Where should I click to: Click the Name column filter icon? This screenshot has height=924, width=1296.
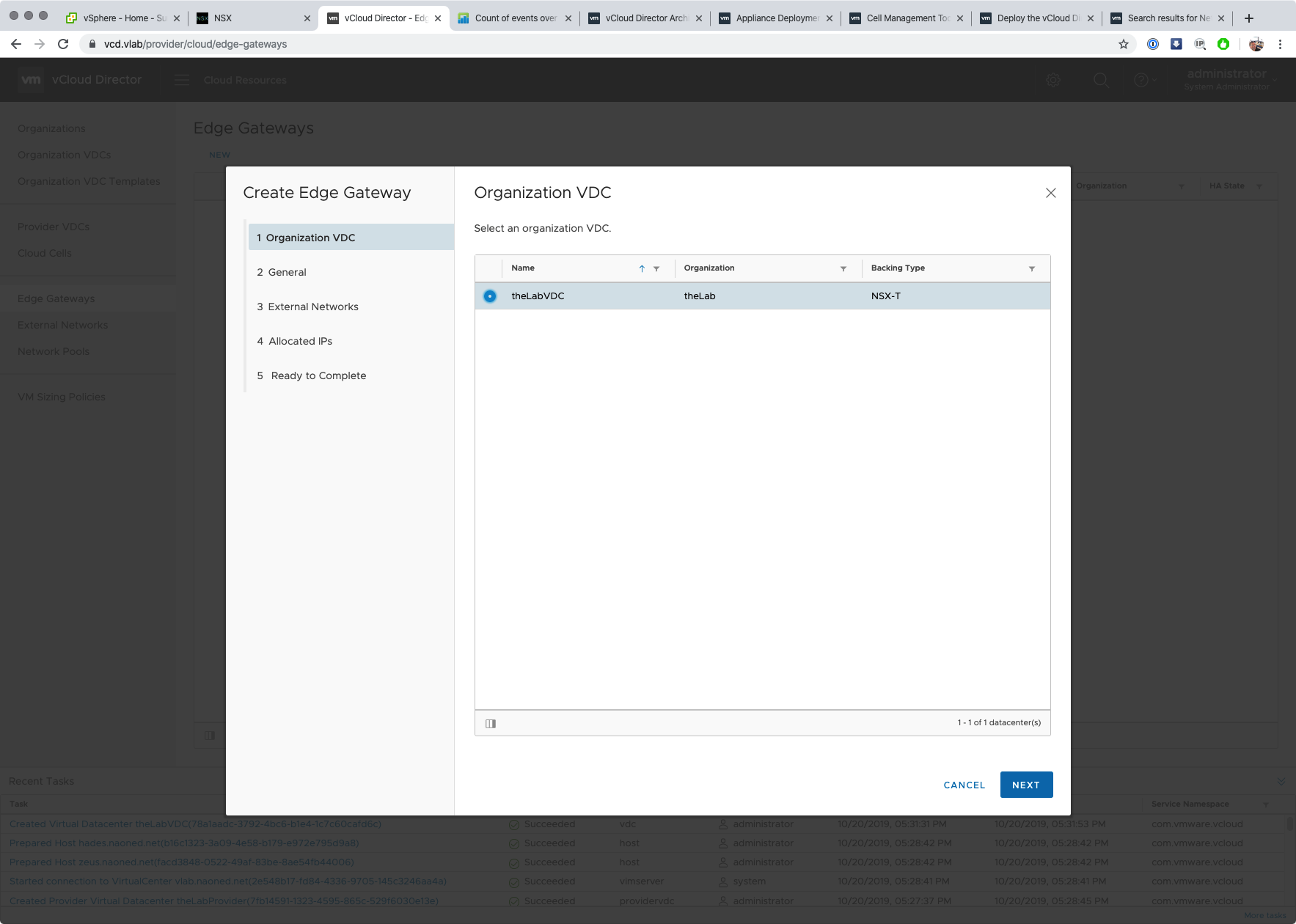[x=656, y=269]
